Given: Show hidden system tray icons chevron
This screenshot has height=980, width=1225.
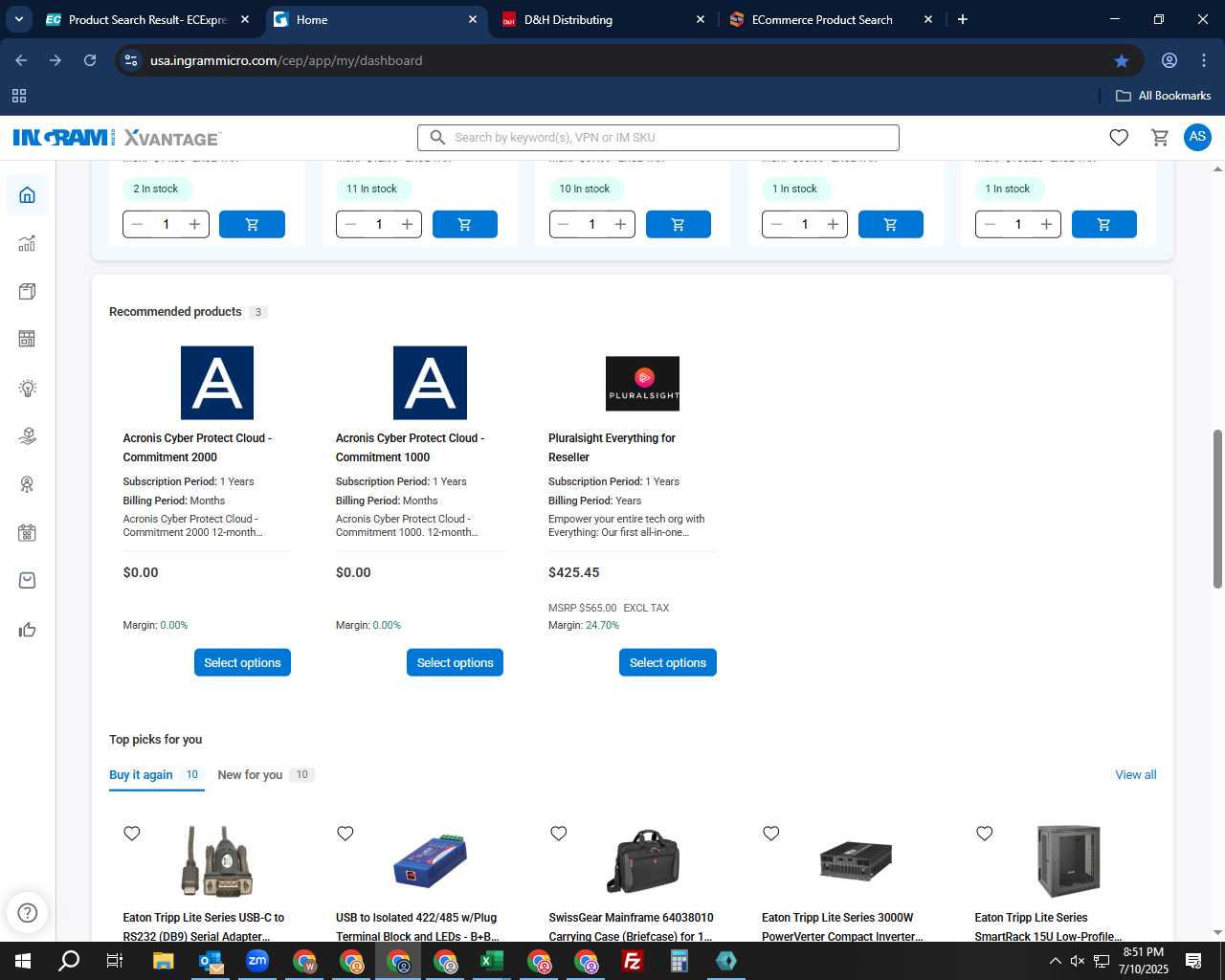Looking at the screenshot, I should click(x=1055, y=961).
